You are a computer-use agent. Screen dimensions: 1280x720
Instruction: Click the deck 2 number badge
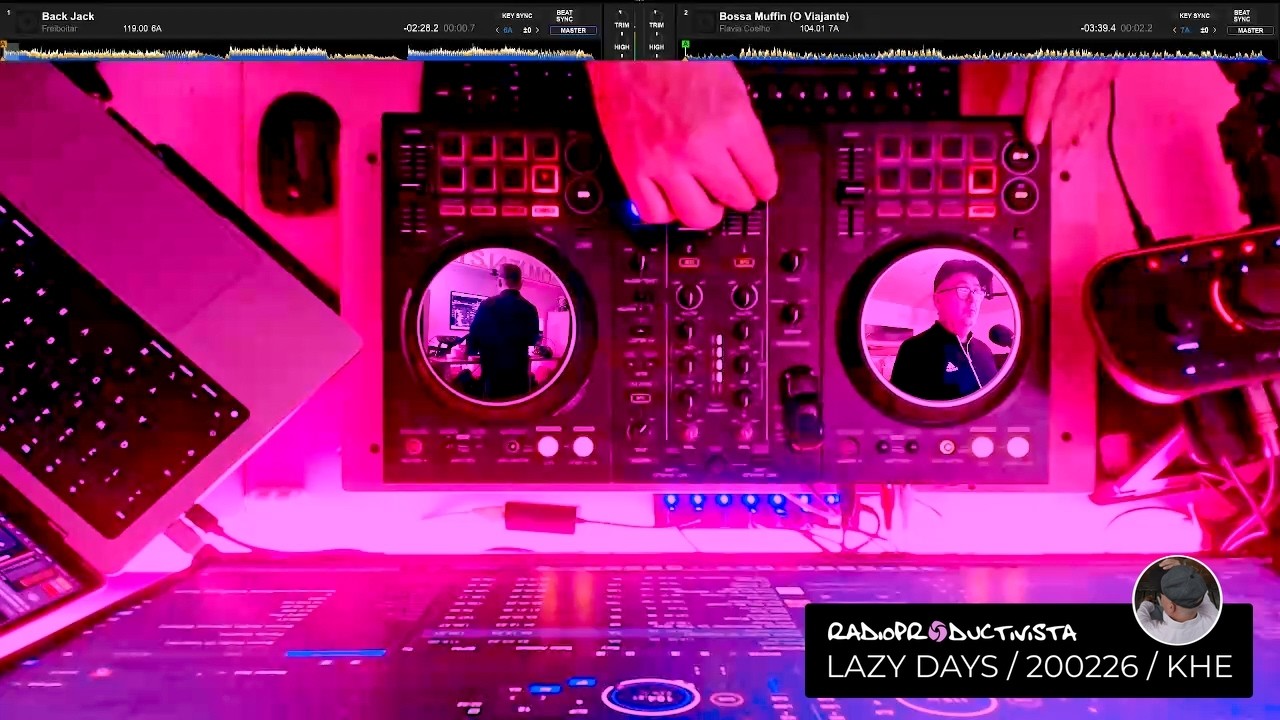[x=686, y=13]
